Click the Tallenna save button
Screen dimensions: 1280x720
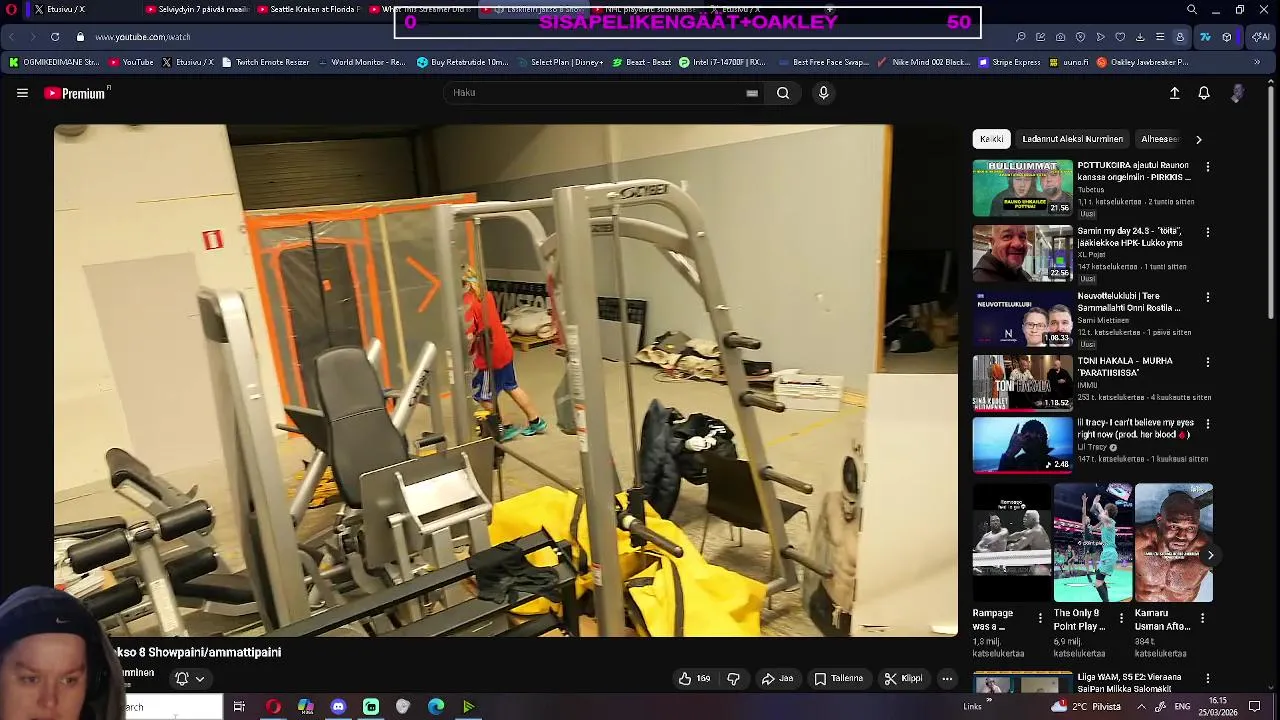838,679
